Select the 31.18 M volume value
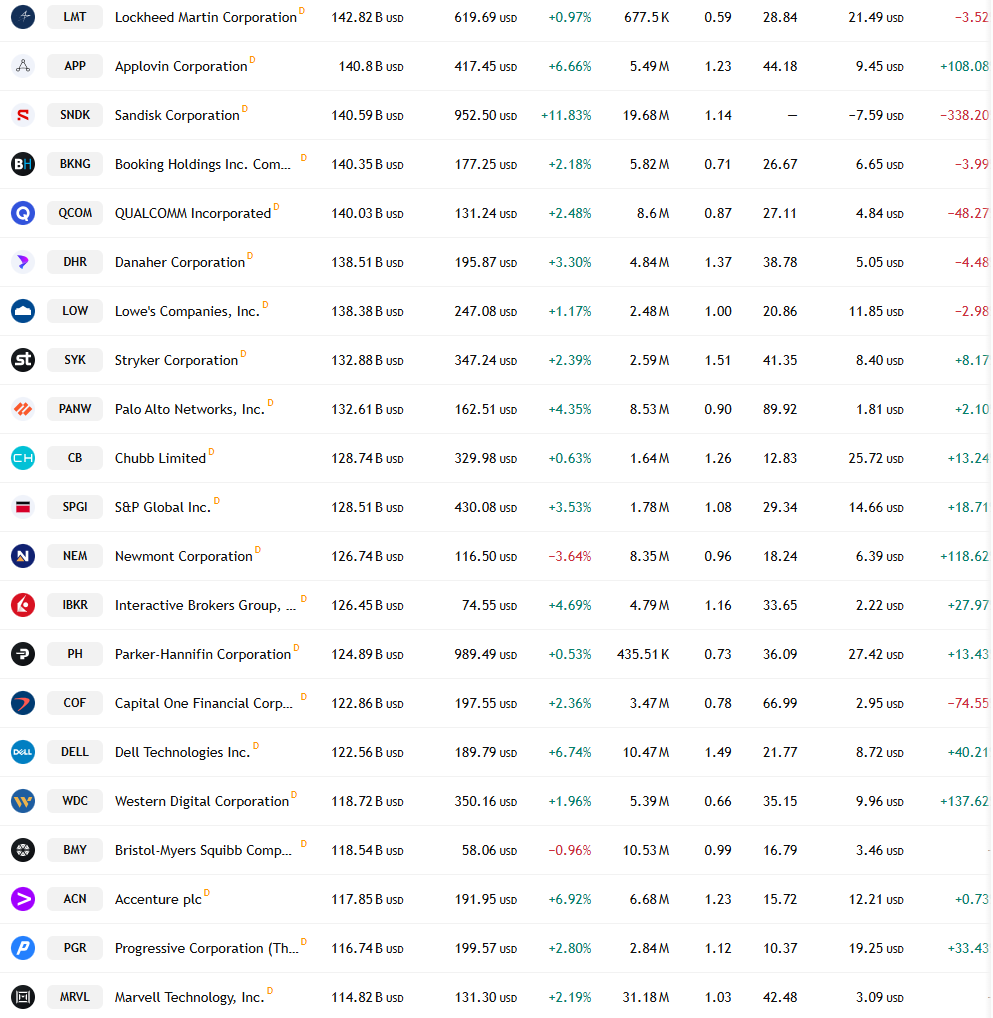 click(x=646, y=997)
